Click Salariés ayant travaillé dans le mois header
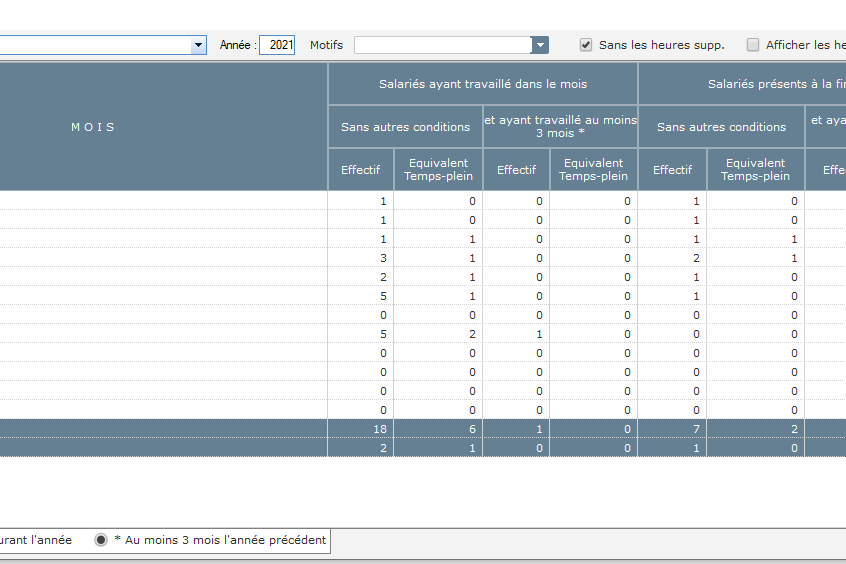Viewport: 846px width, 564px height. pyautogui.click(x=483, y=84)
